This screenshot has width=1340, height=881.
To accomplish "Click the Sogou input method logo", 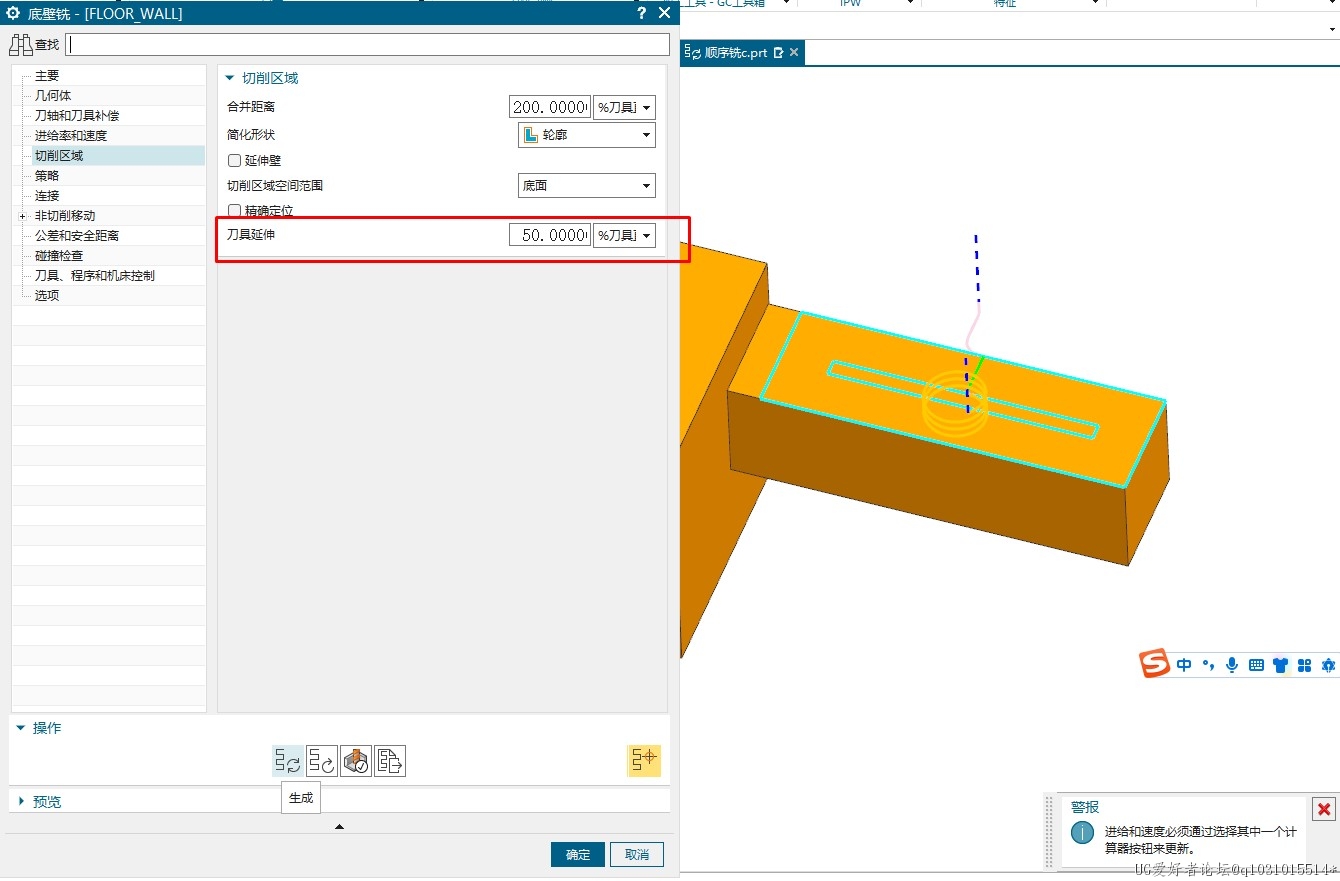I will click(x=1156, y=664).
